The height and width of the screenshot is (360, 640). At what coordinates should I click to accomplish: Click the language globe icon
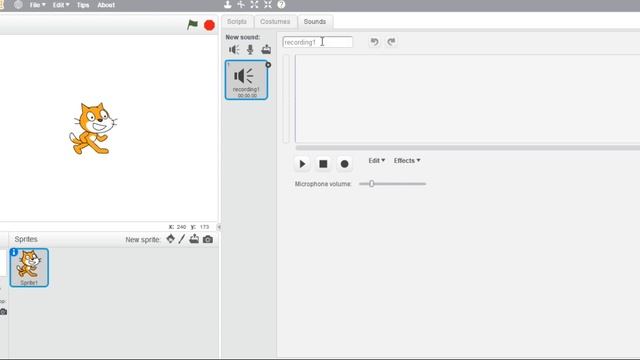[18, 4]
